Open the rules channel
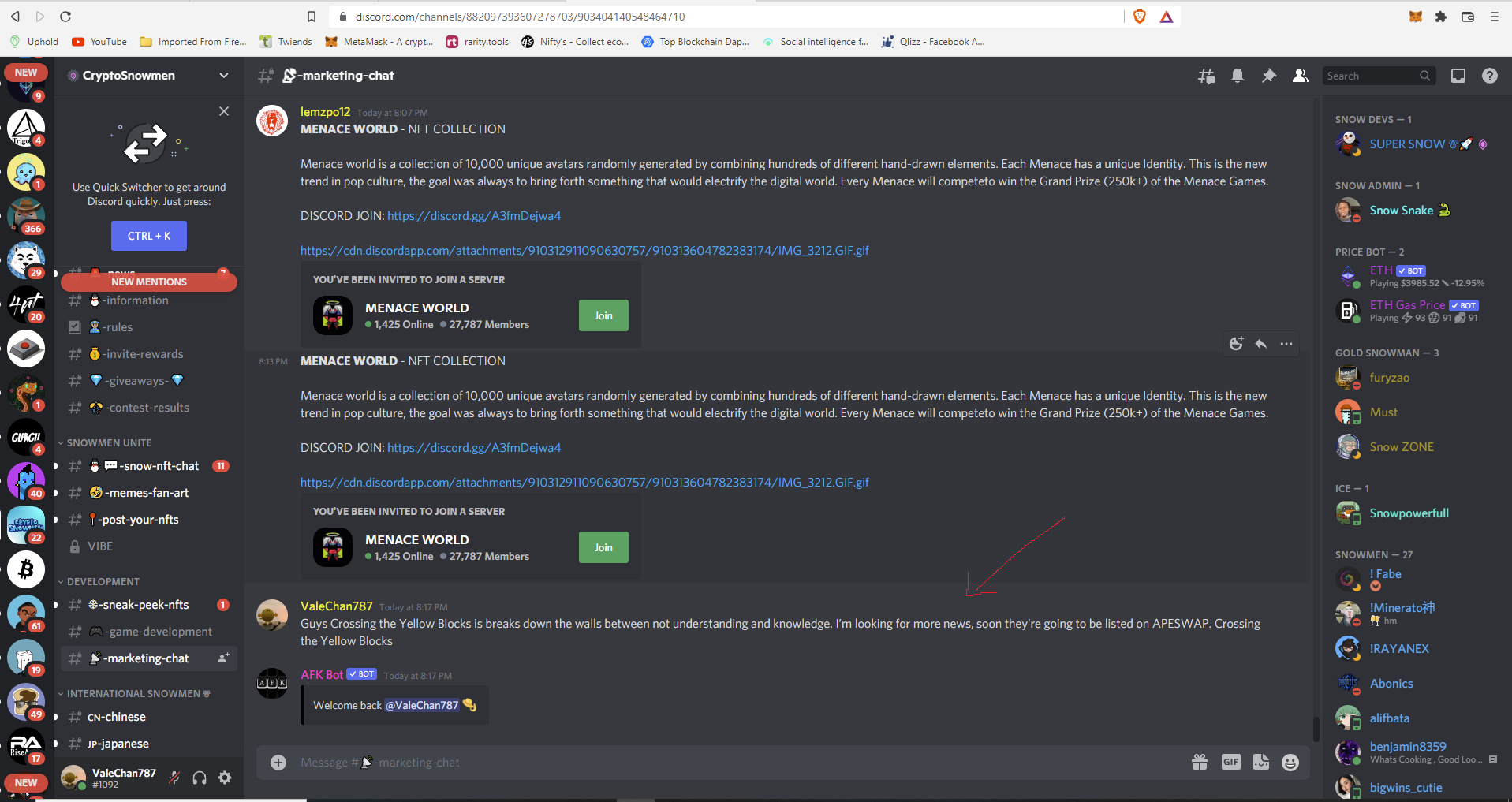The width and height of the screenshot is (1512, 802). click(x=149, y=327)
